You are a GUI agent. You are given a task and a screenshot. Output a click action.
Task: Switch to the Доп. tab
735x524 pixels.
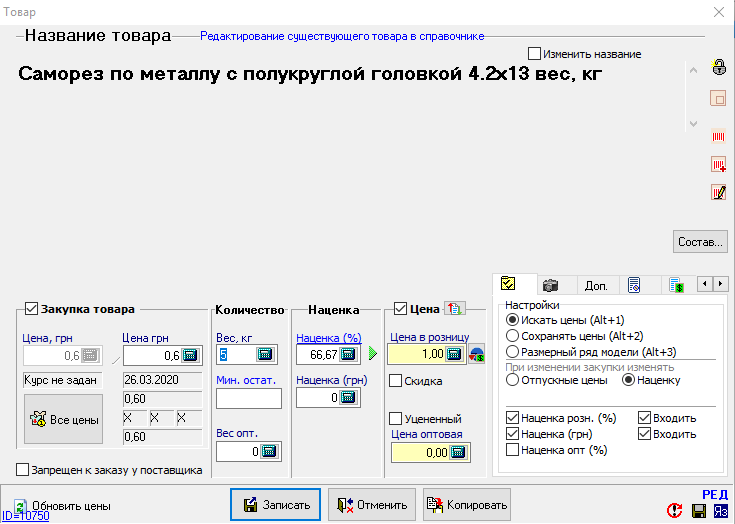coord(596,286)
